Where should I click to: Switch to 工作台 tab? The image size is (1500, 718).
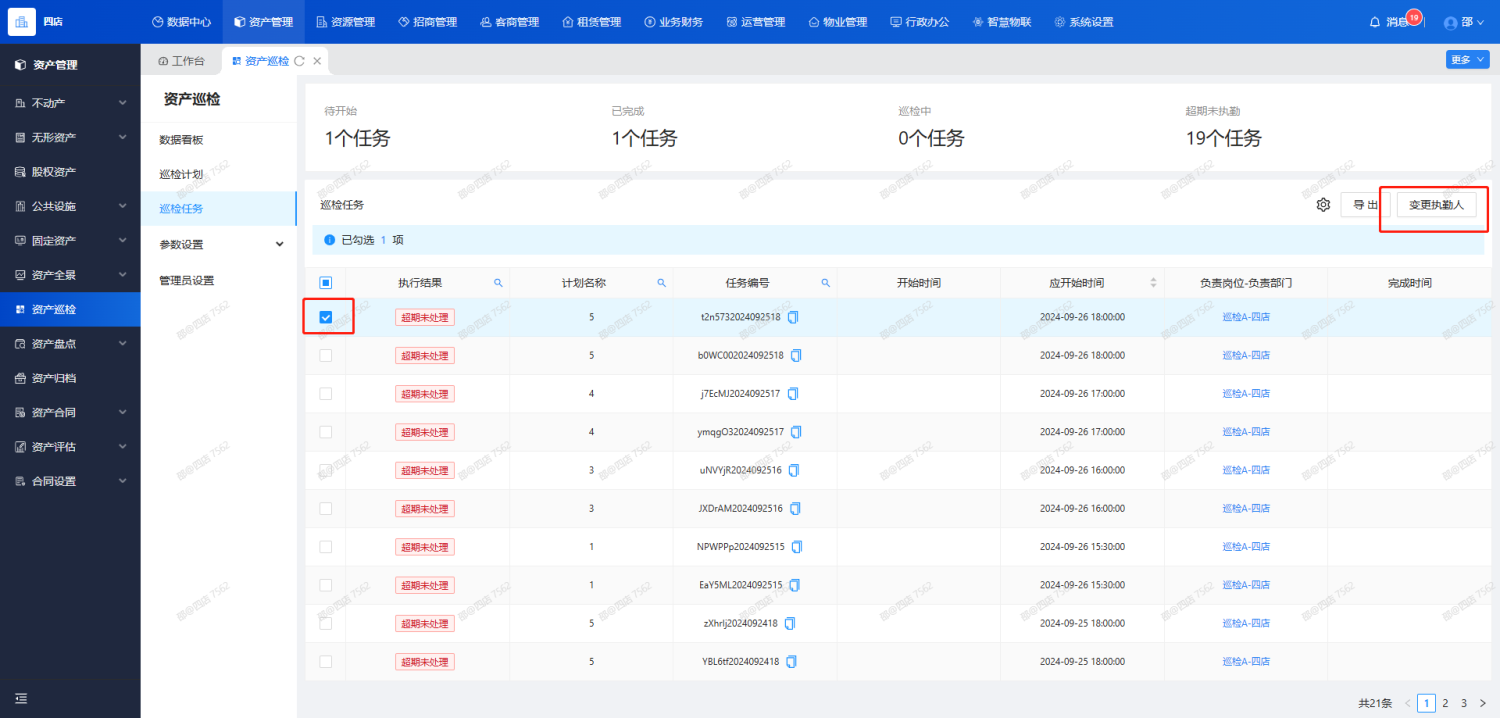(181, 61)
